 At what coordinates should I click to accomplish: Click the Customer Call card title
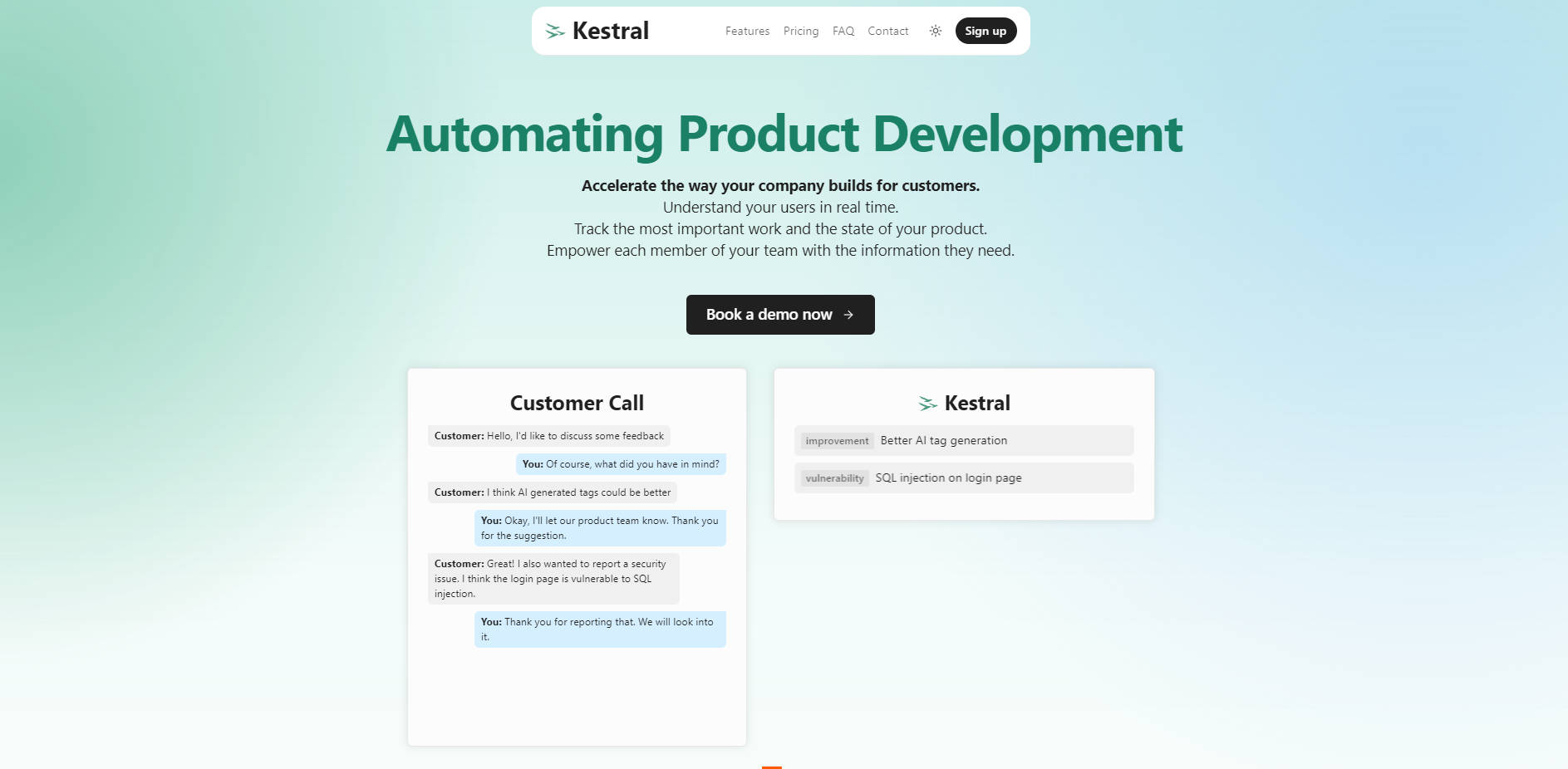click(576, 403)
